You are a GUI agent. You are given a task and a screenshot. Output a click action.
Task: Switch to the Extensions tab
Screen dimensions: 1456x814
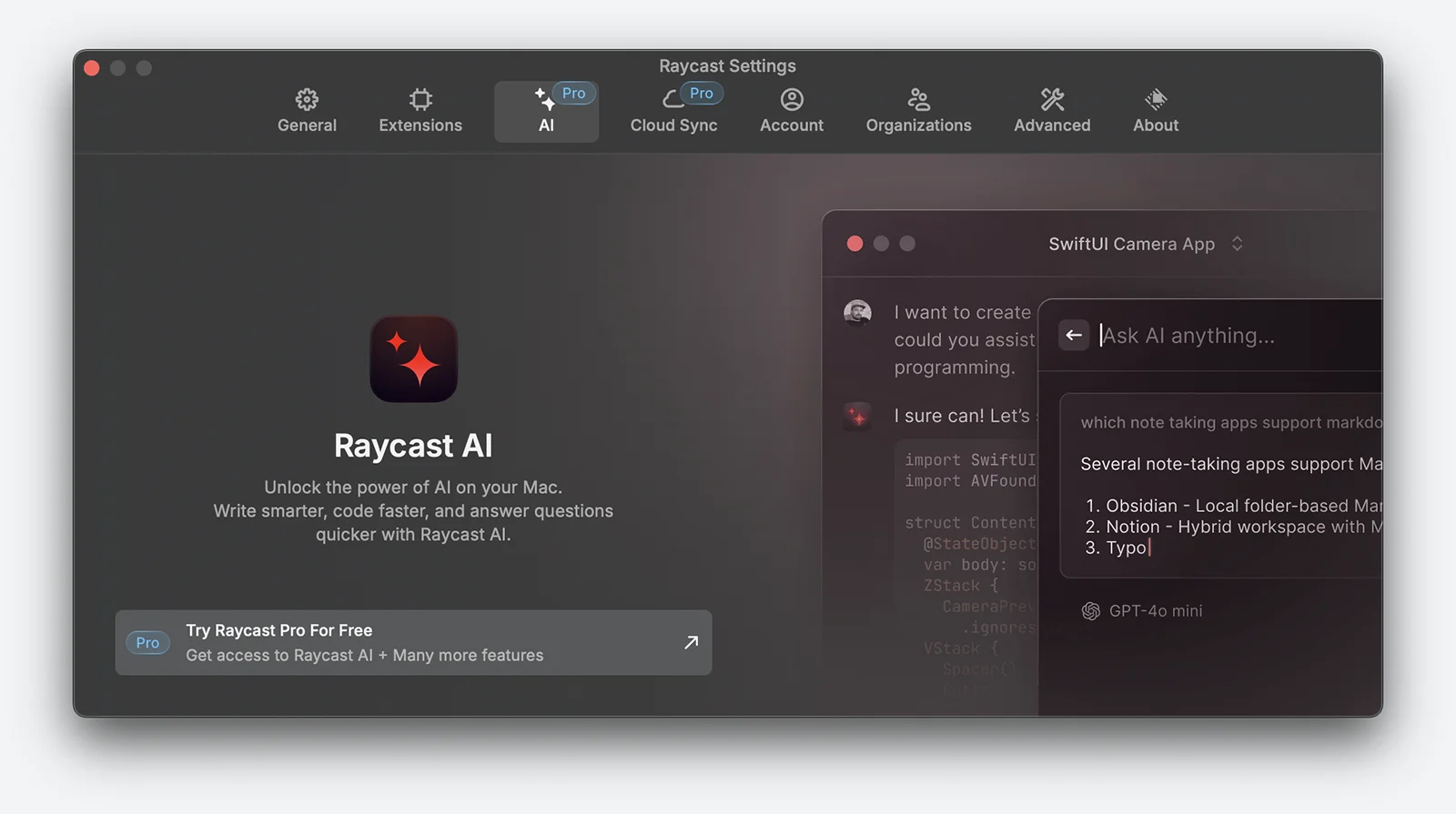[420, 111]
